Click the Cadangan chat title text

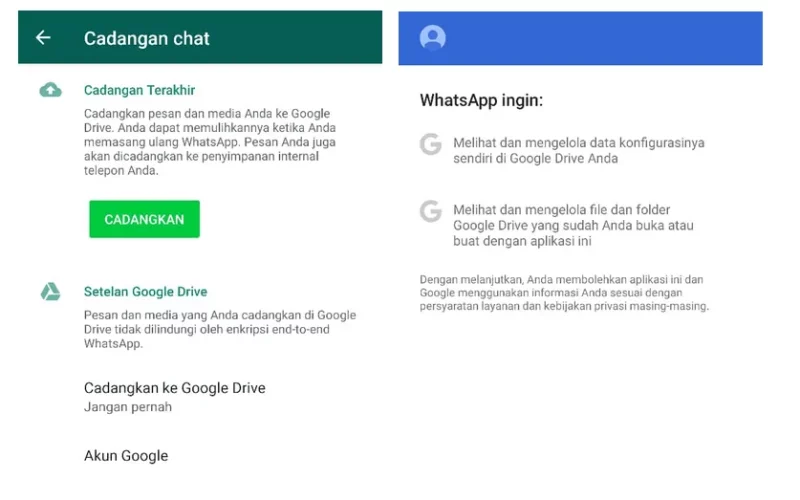(x=146, y=38)
